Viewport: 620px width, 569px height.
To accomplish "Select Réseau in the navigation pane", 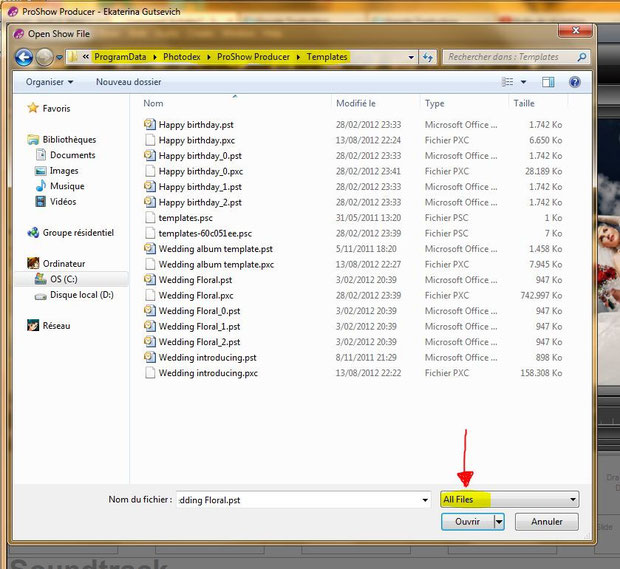I will coord(56,326).
